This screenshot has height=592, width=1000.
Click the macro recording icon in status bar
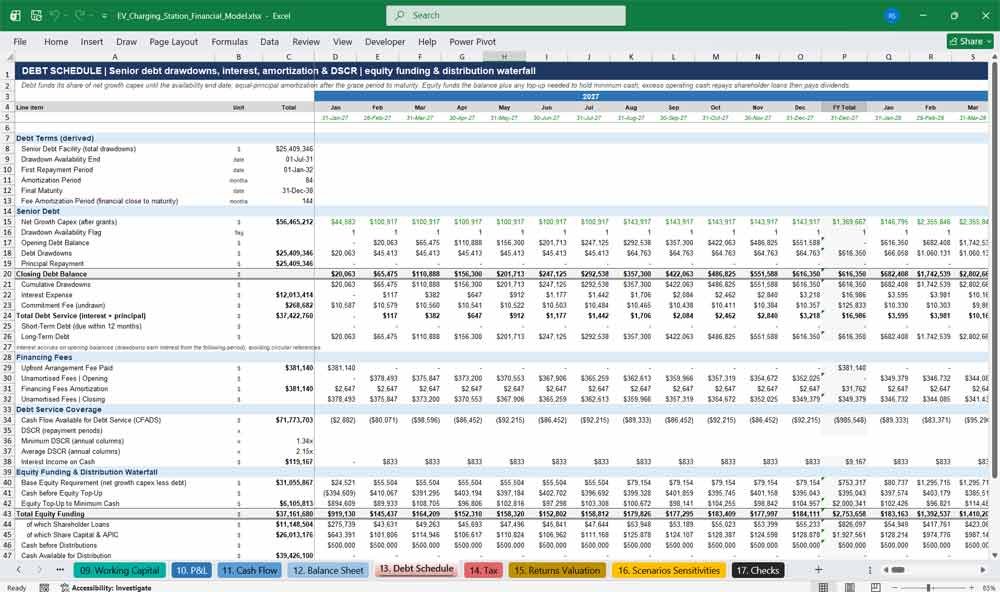click(x=44, y=588)
